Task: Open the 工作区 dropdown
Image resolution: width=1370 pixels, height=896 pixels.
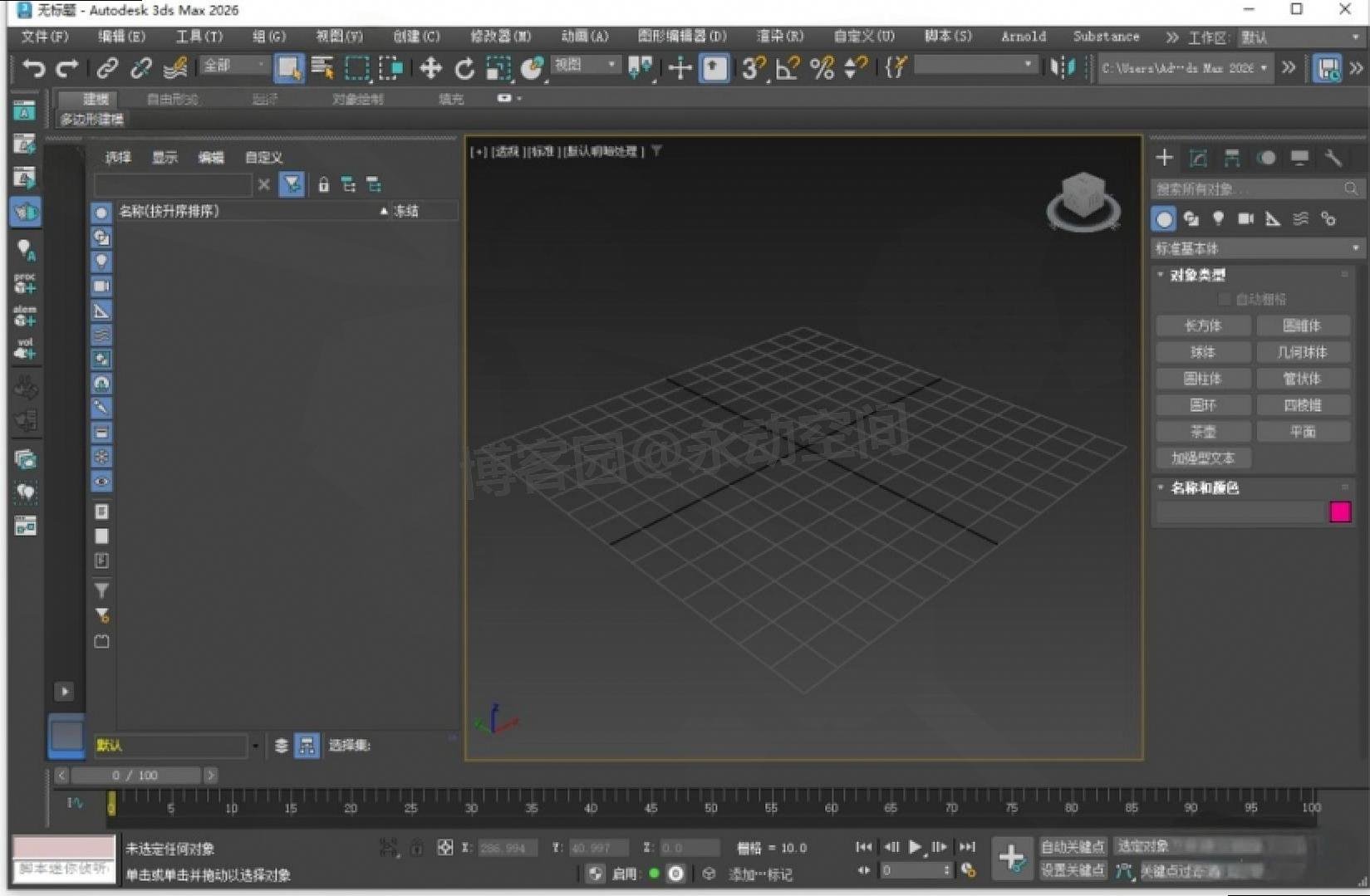Action: click(1296, 37)
